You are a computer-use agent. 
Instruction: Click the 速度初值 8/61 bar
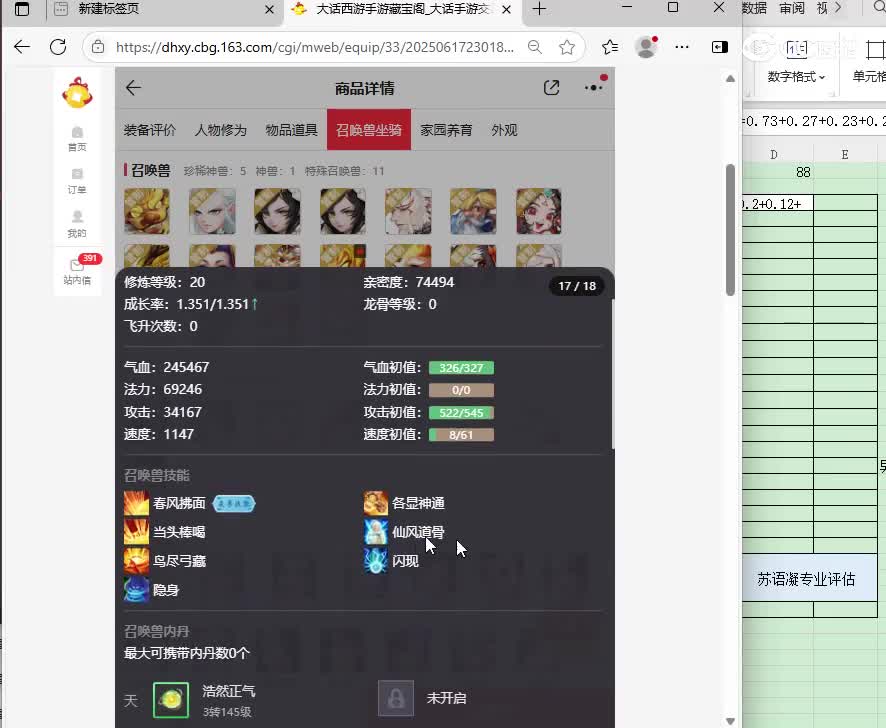(x=461, y=435)
